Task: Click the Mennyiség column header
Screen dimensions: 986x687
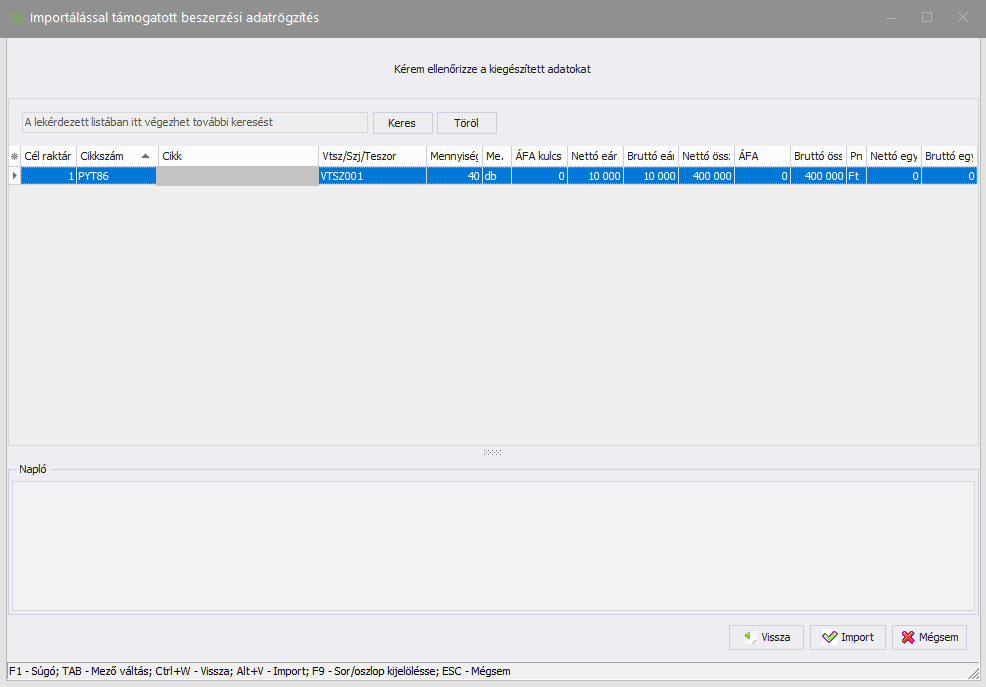Action: pos(453,156)
